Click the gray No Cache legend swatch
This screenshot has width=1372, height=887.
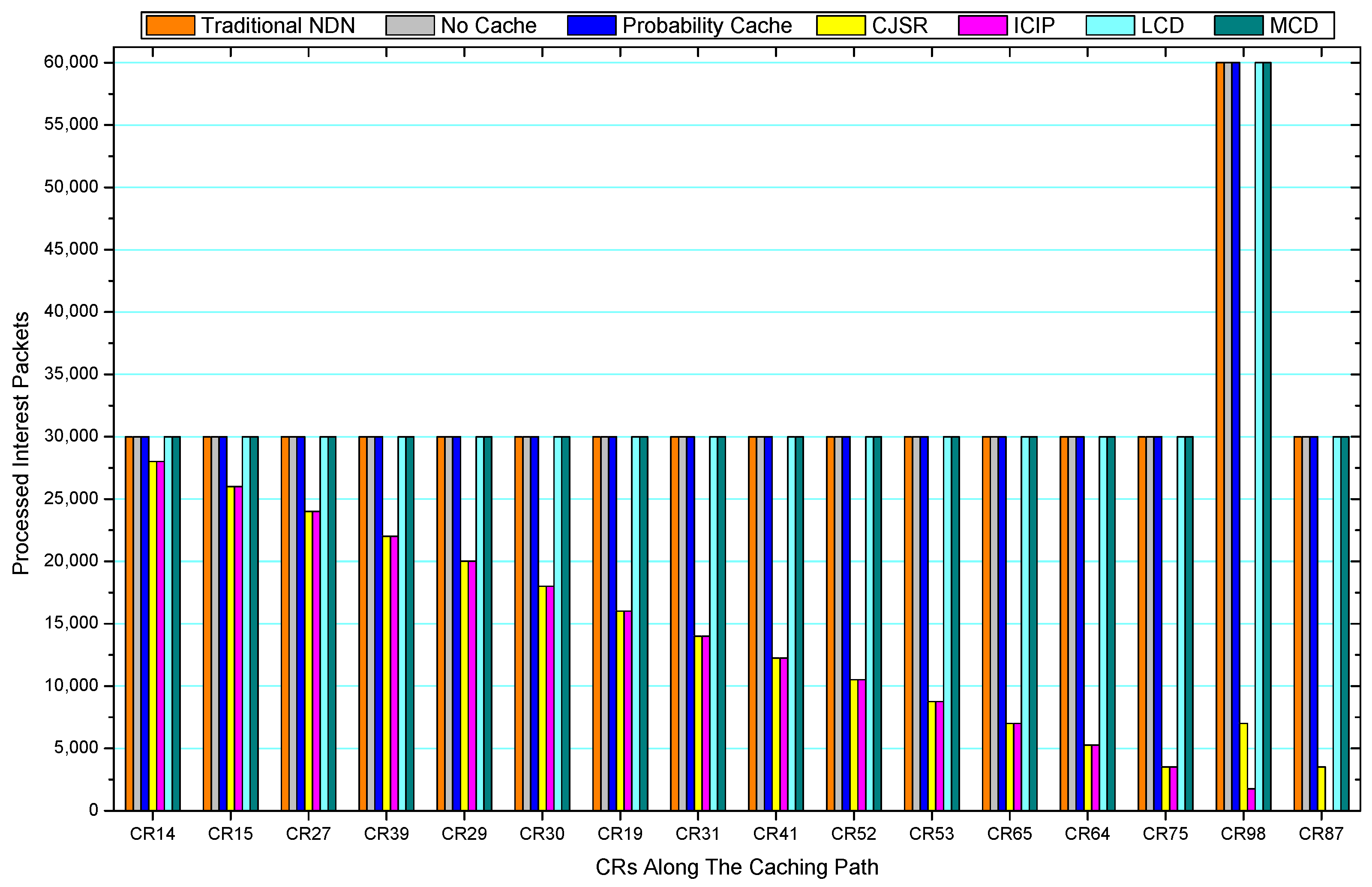(409, 25)
